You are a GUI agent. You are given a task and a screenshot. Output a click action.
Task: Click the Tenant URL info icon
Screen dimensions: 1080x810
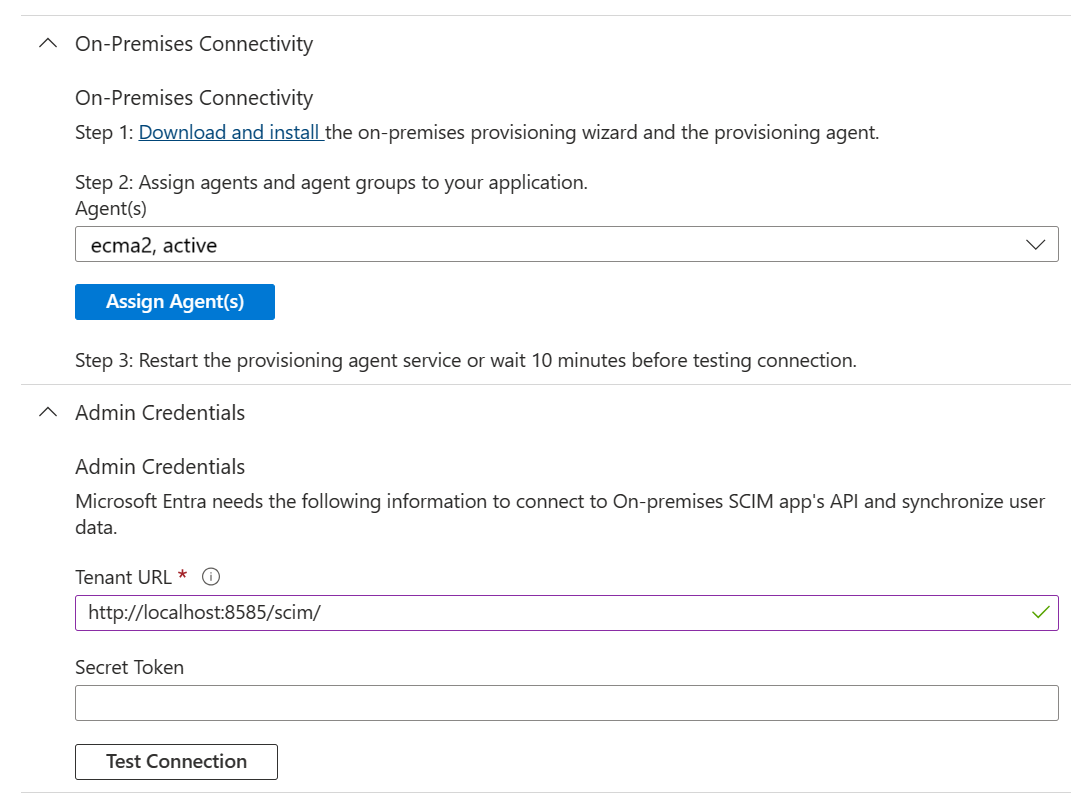tap(210, 577)
